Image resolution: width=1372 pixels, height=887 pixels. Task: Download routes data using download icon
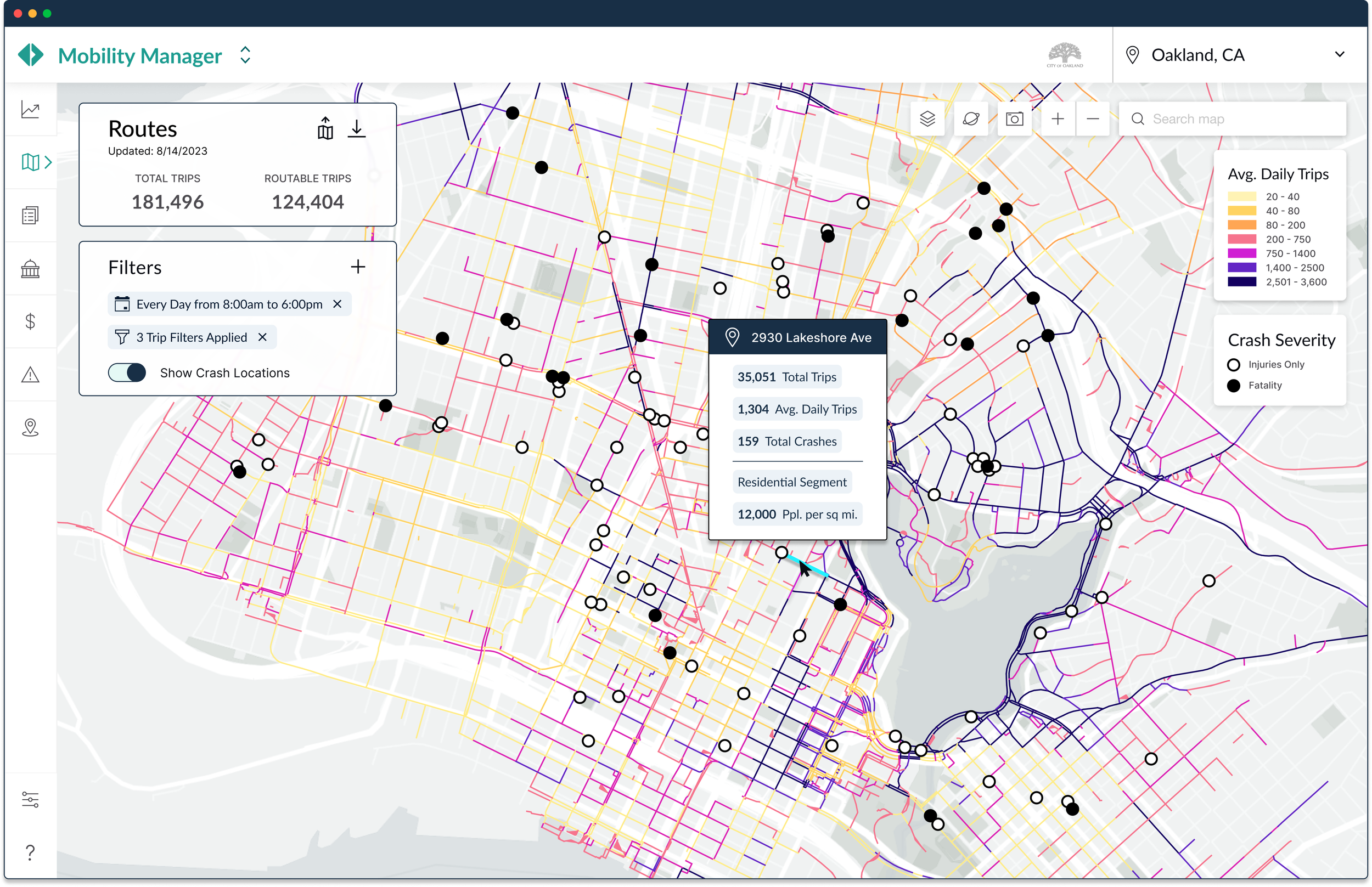pyautogui.click(x=357, y=128)
